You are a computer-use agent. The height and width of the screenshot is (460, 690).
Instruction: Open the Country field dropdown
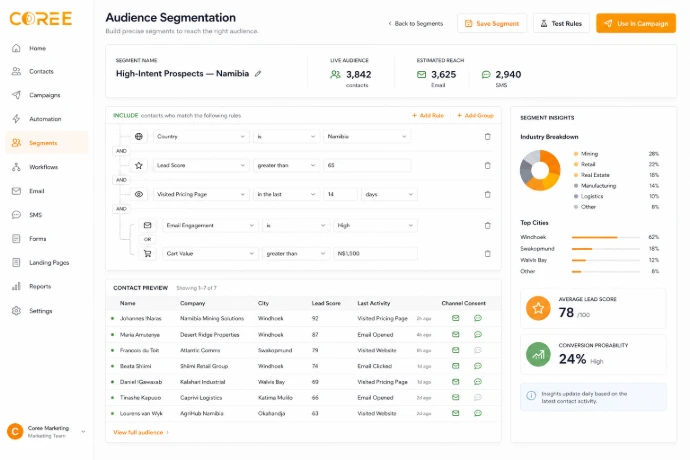[201, 136]
